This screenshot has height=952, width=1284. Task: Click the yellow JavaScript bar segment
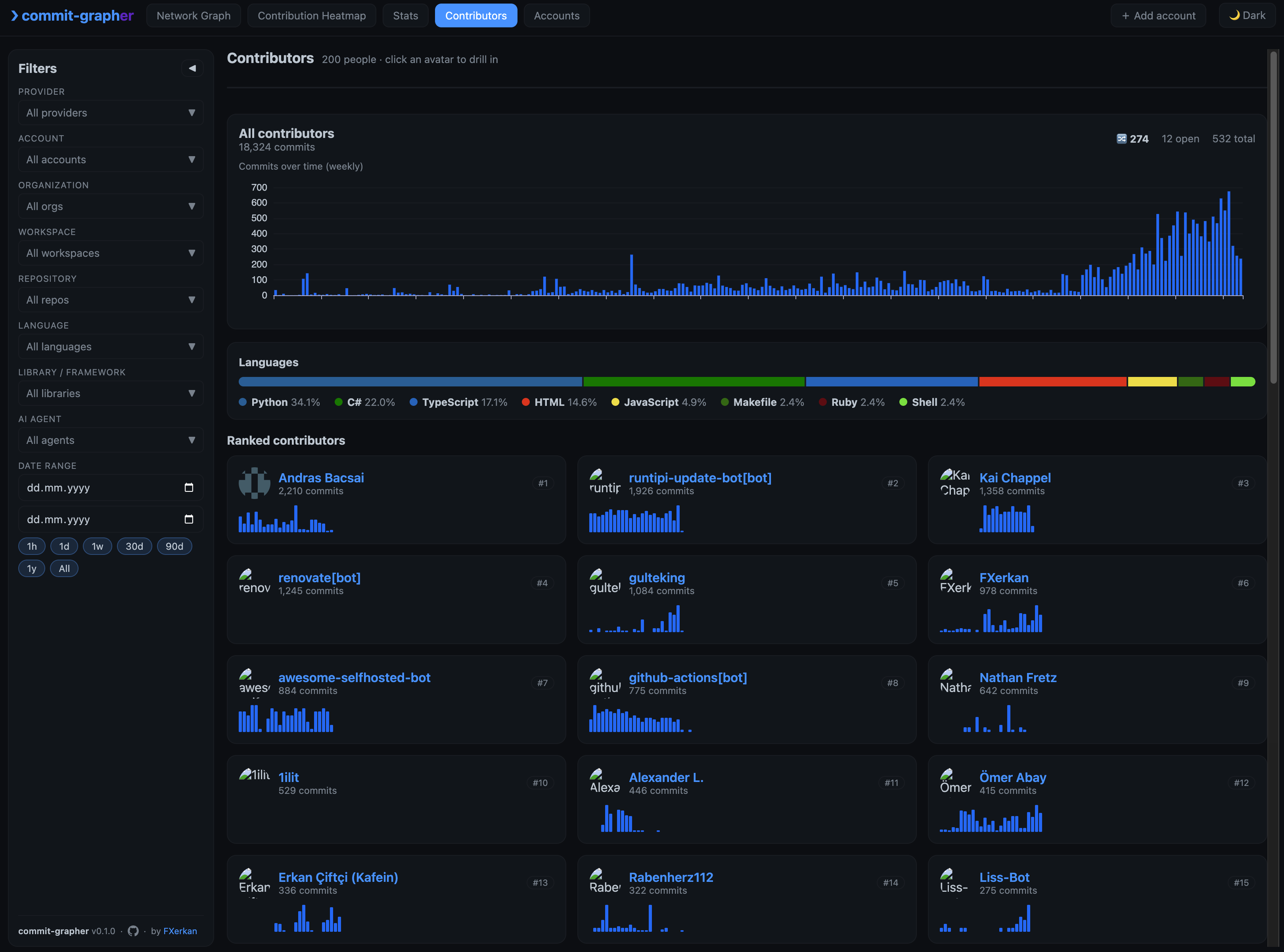pos(1152,382)
